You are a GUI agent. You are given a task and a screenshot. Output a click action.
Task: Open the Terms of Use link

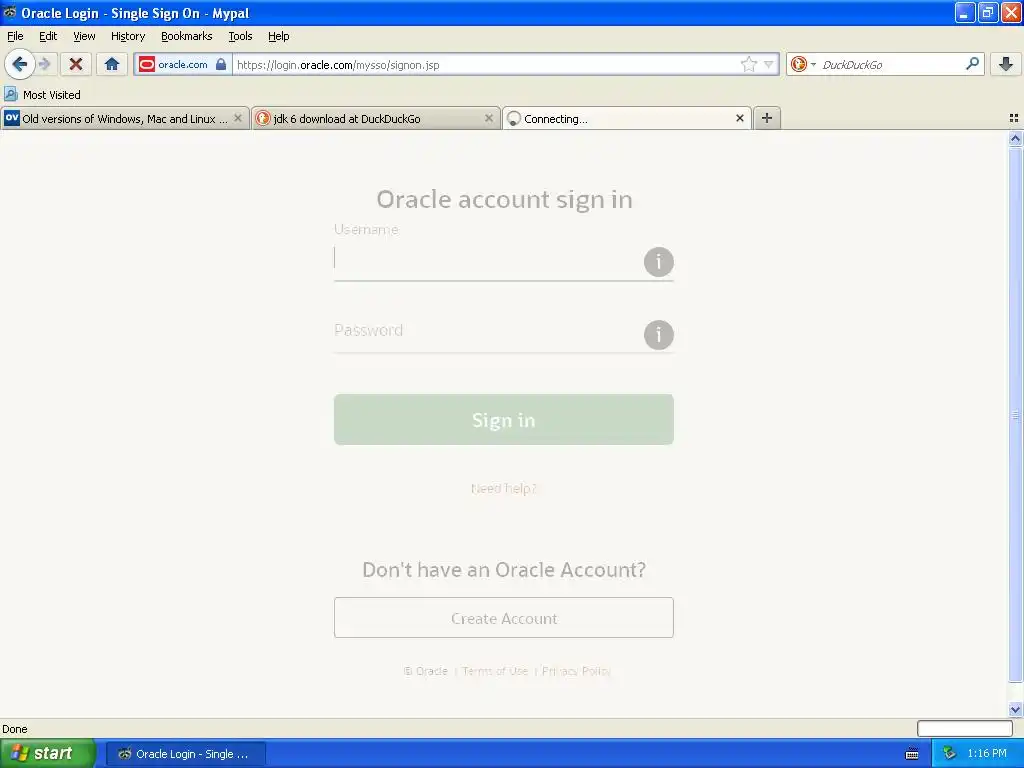pos(495,671)
